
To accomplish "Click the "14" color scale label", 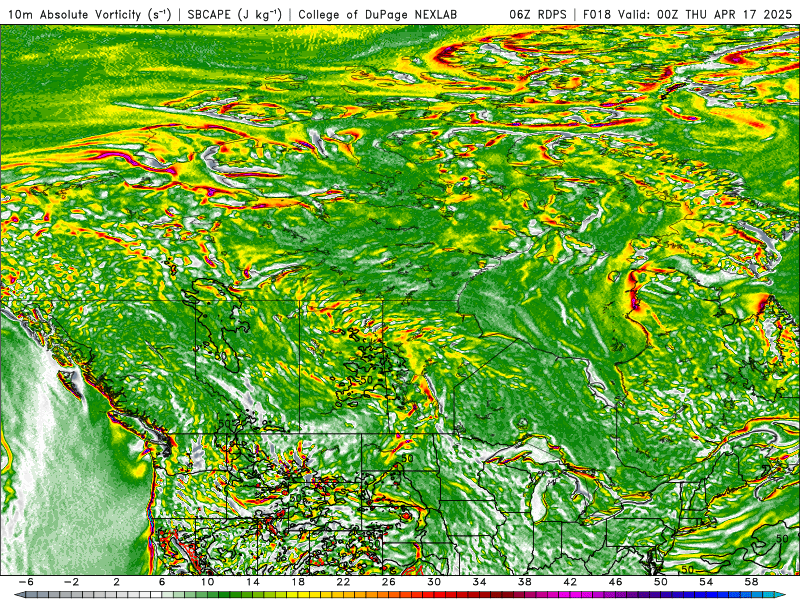I will point(253,582).
